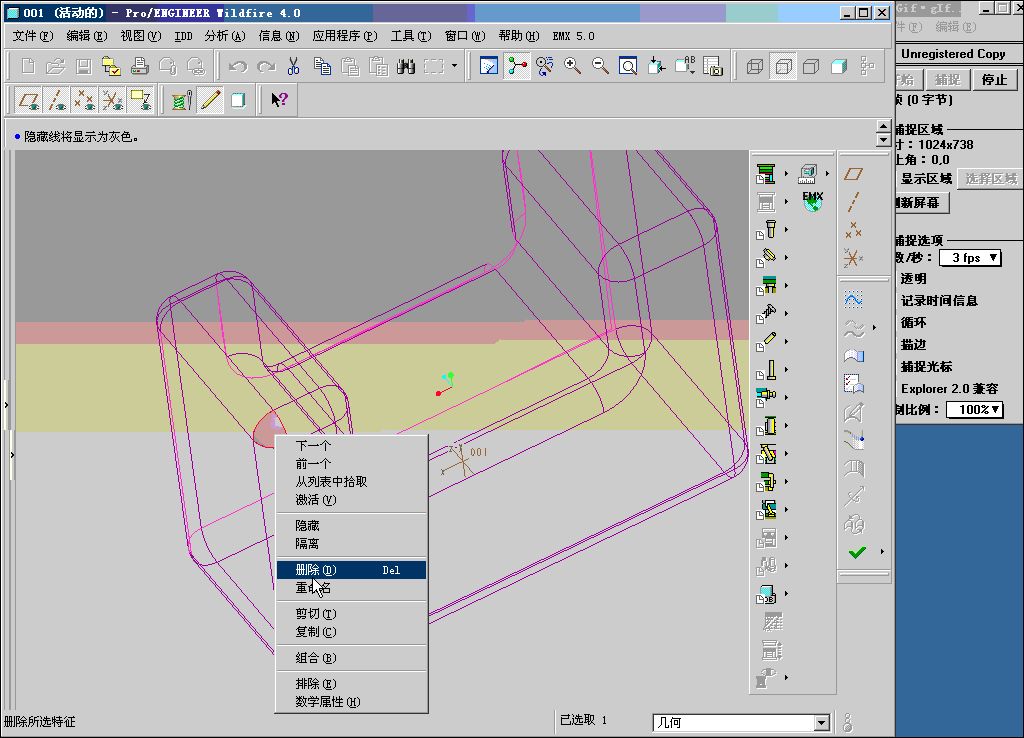Toggle the spin center display
Image resolution: width=1024 pixels, height=738 pixels.
click(x=517, y=66)
